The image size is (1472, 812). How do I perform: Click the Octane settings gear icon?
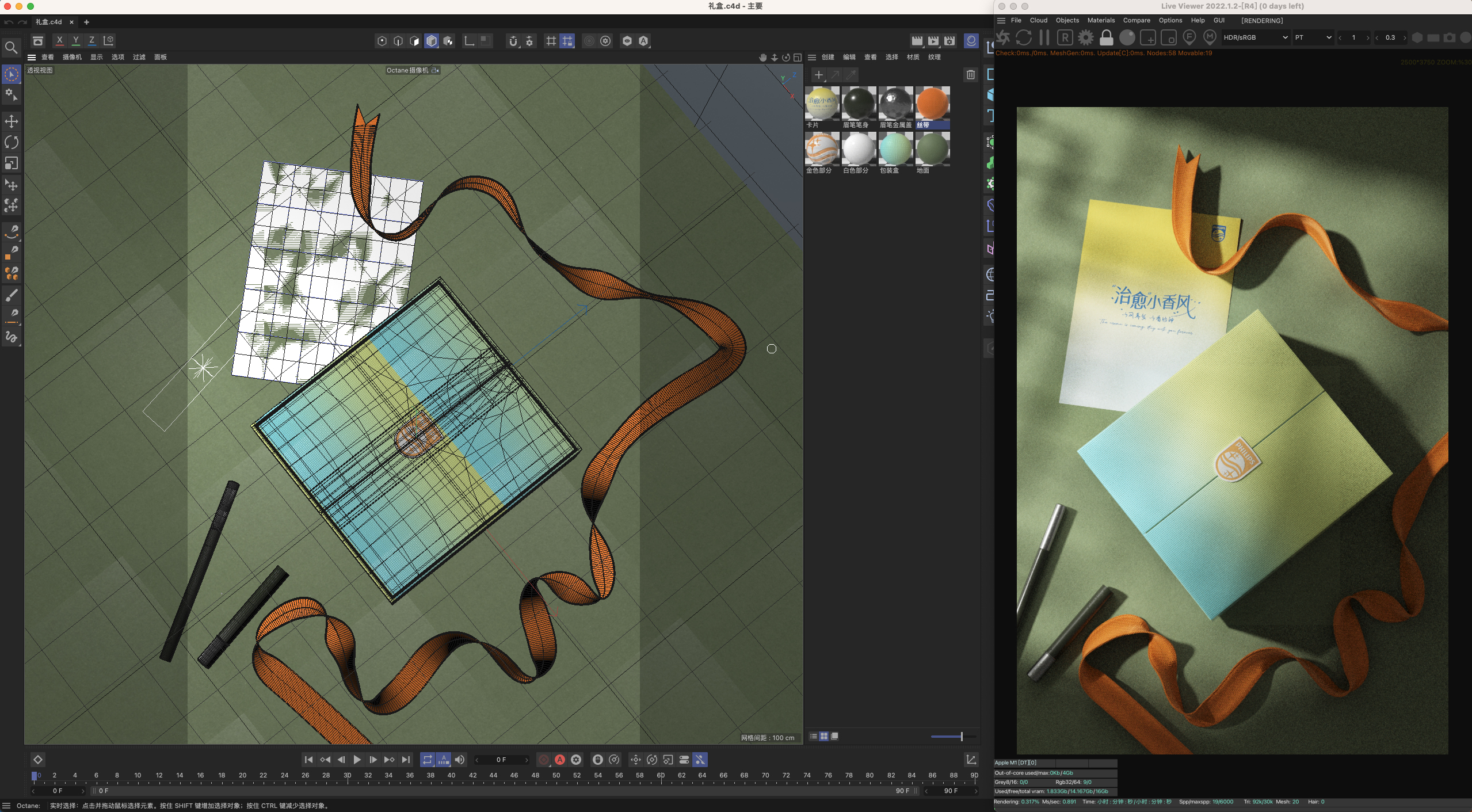[1085, 38]
